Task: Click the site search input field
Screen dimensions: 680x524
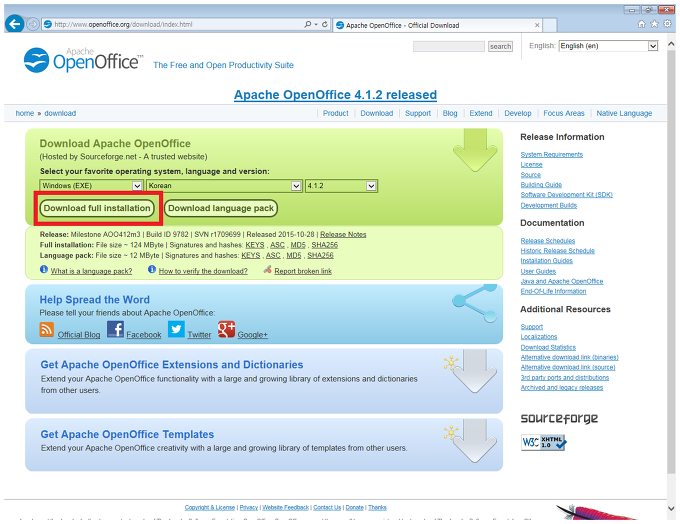Action: click(x=448, y=46)
